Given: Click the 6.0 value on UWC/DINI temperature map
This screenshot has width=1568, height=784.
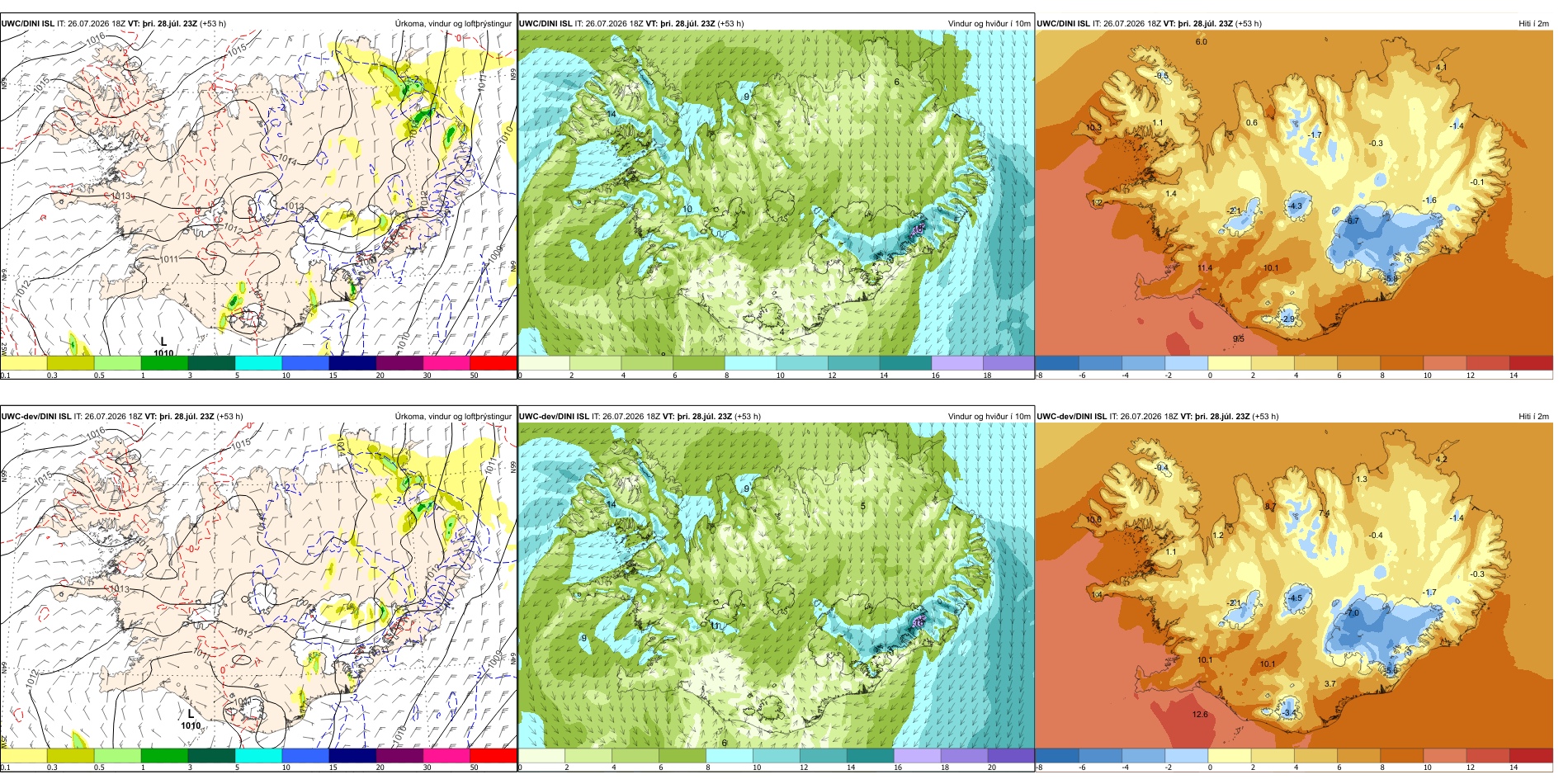Looking at the screenshot, I should pyautogui.click(x=1201, y=42).
